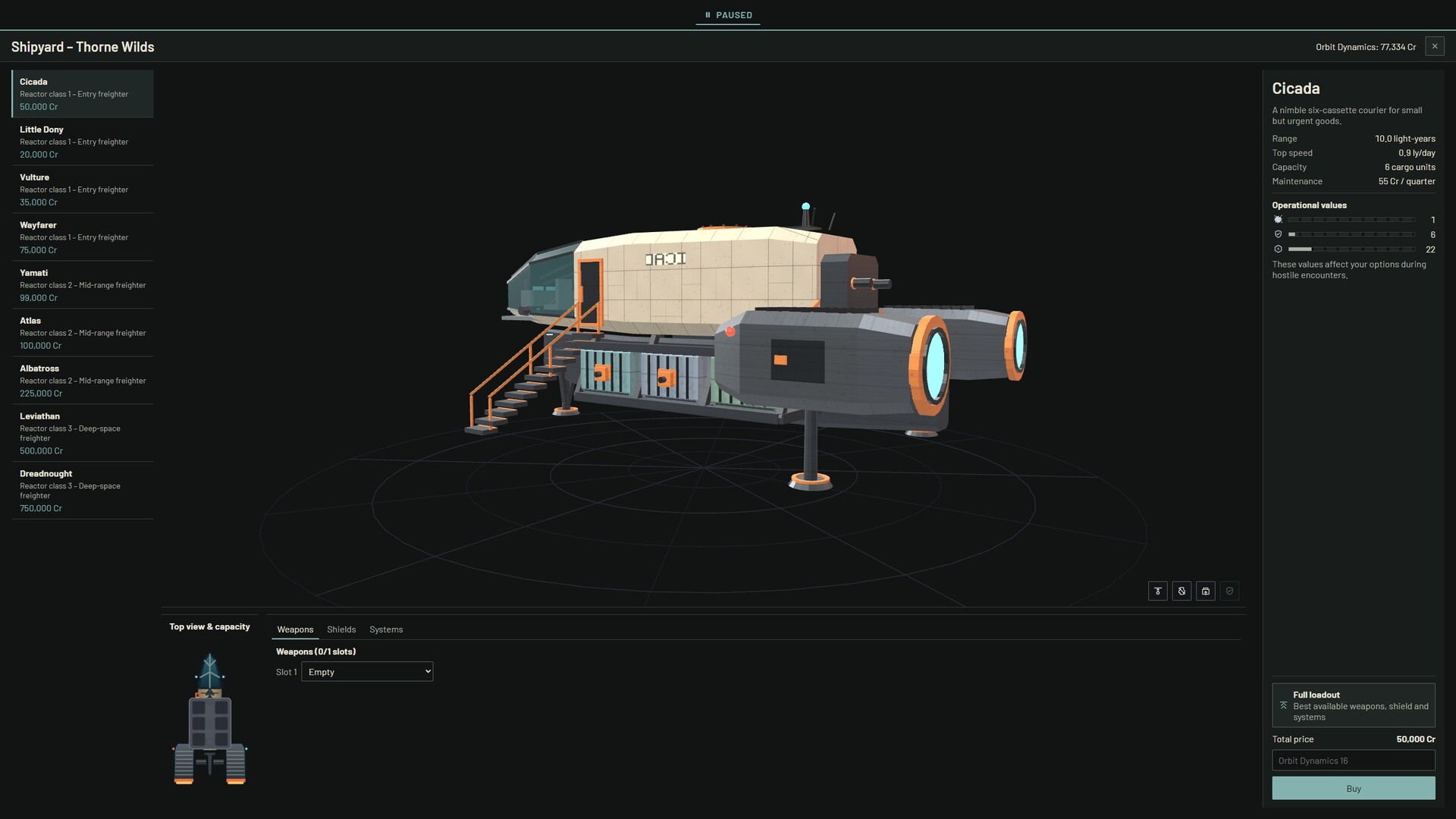Viewport: 1456px width, 819px height.
Task: Click the Buy button
Action: [1353, 789]
